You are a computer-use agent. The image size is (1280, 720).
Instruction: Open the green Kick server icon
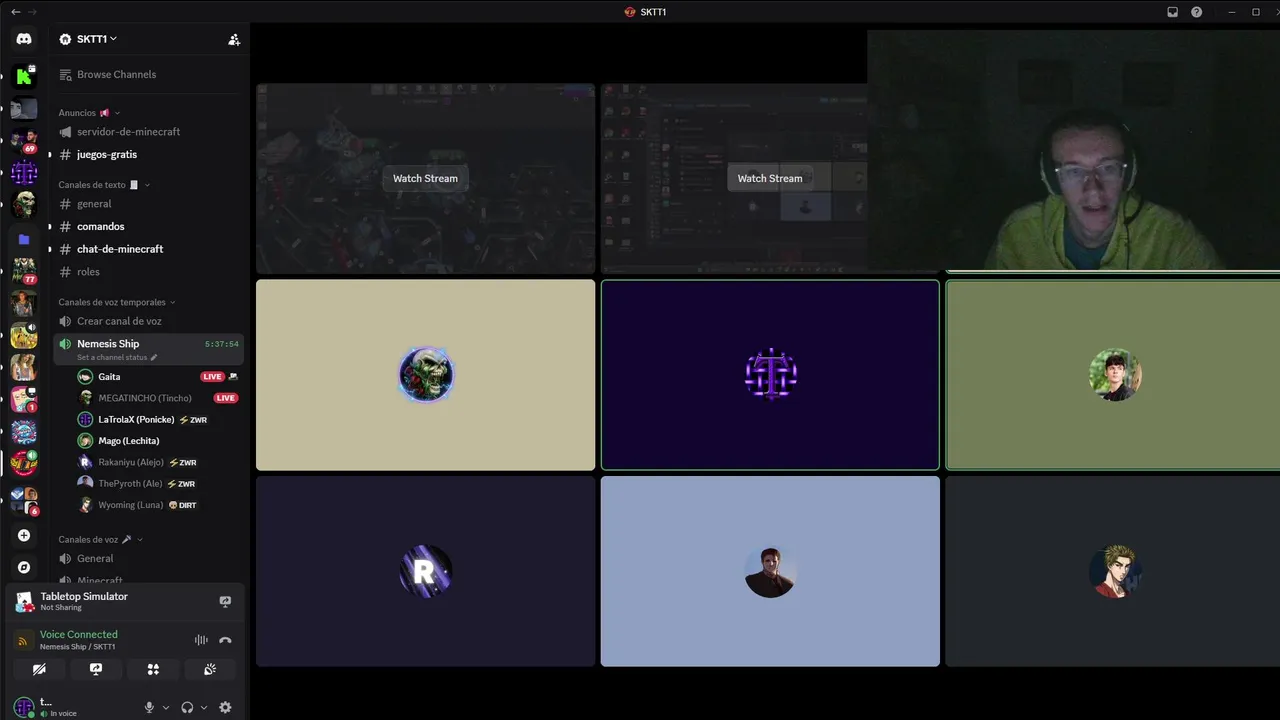click(24, 76)
